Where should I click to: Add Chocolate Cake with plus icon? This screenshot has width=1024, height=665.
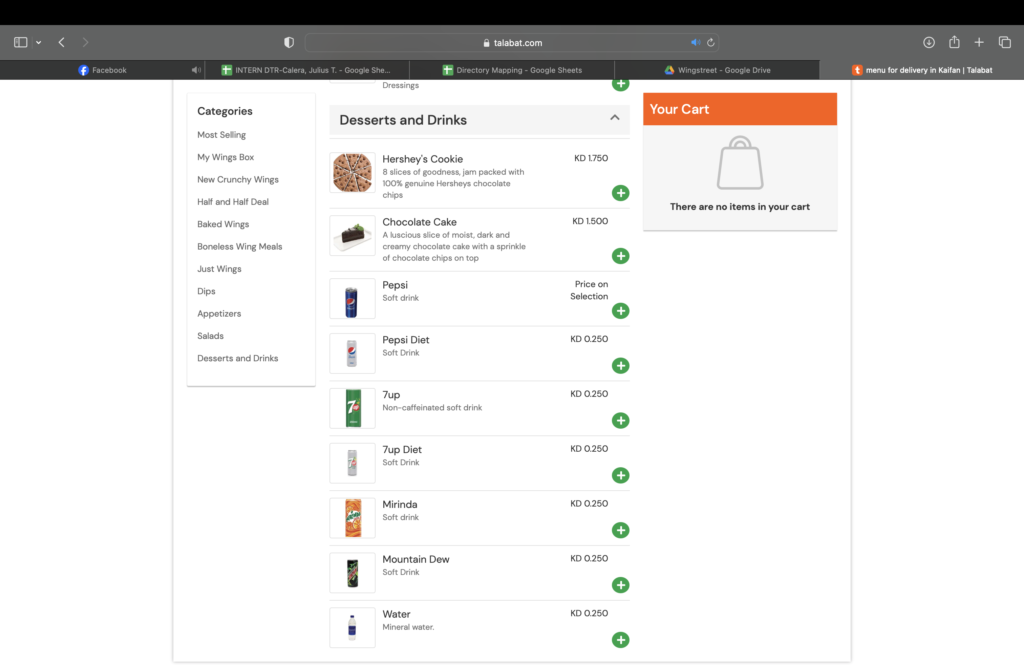pyautogui.click(x=620, y=256)
